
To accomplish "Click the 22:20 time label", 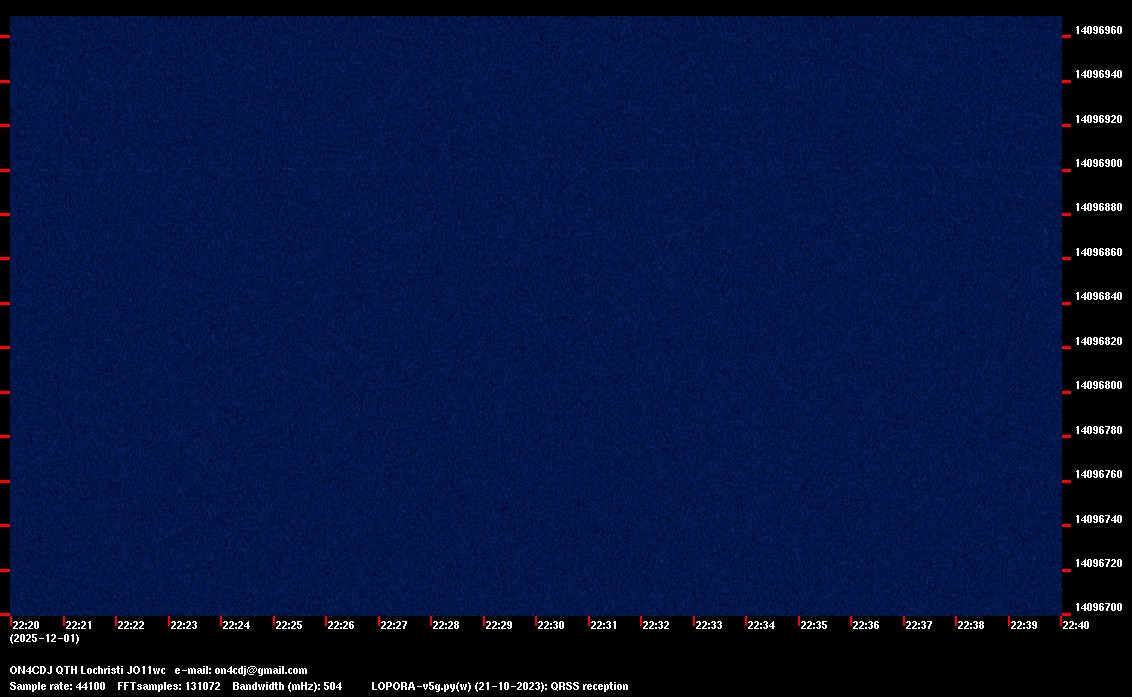I will 26,625.
